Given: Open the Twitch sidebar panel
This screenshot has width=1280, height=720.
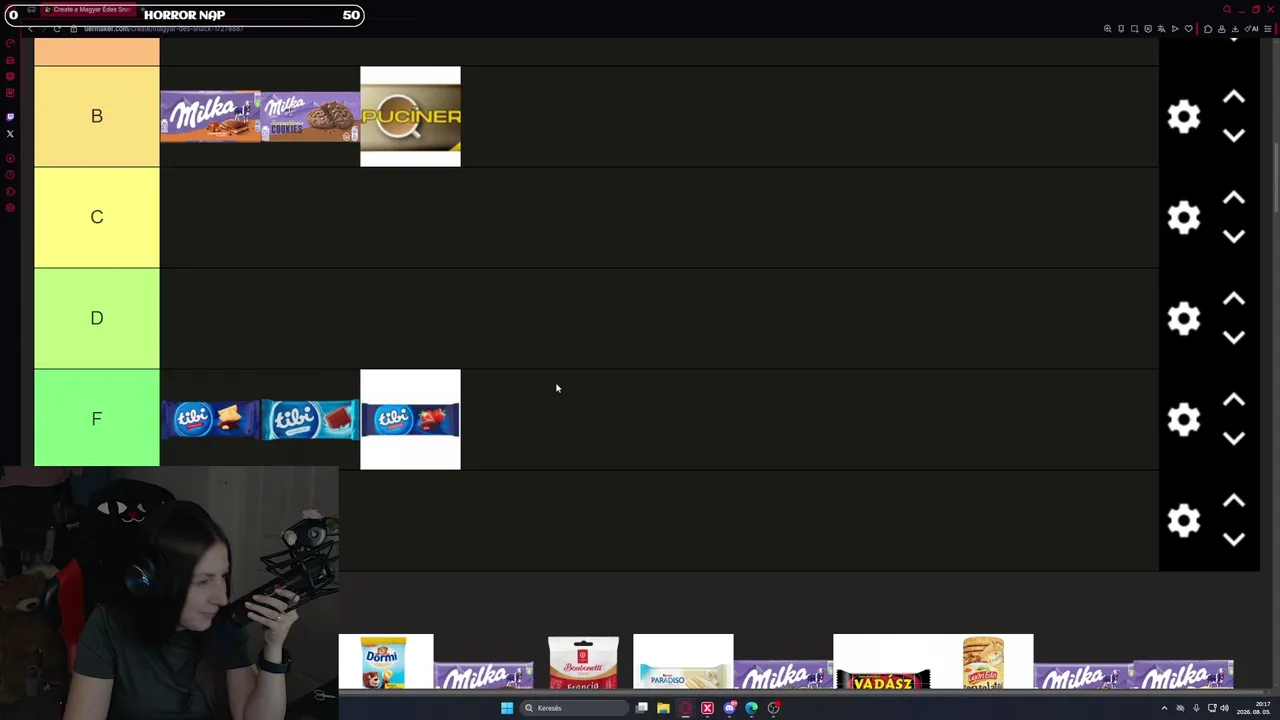Looking at the screenshot, I should (x=10, y=117).
